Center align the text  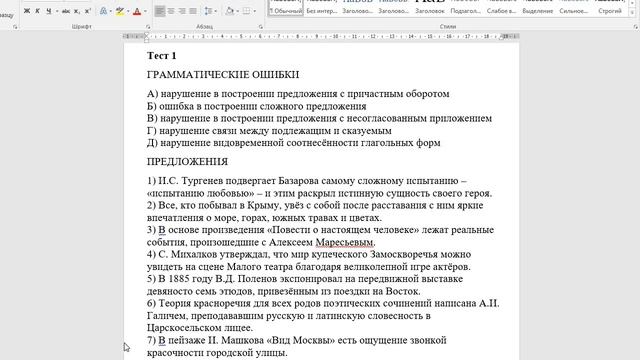[x=171, y=11]
